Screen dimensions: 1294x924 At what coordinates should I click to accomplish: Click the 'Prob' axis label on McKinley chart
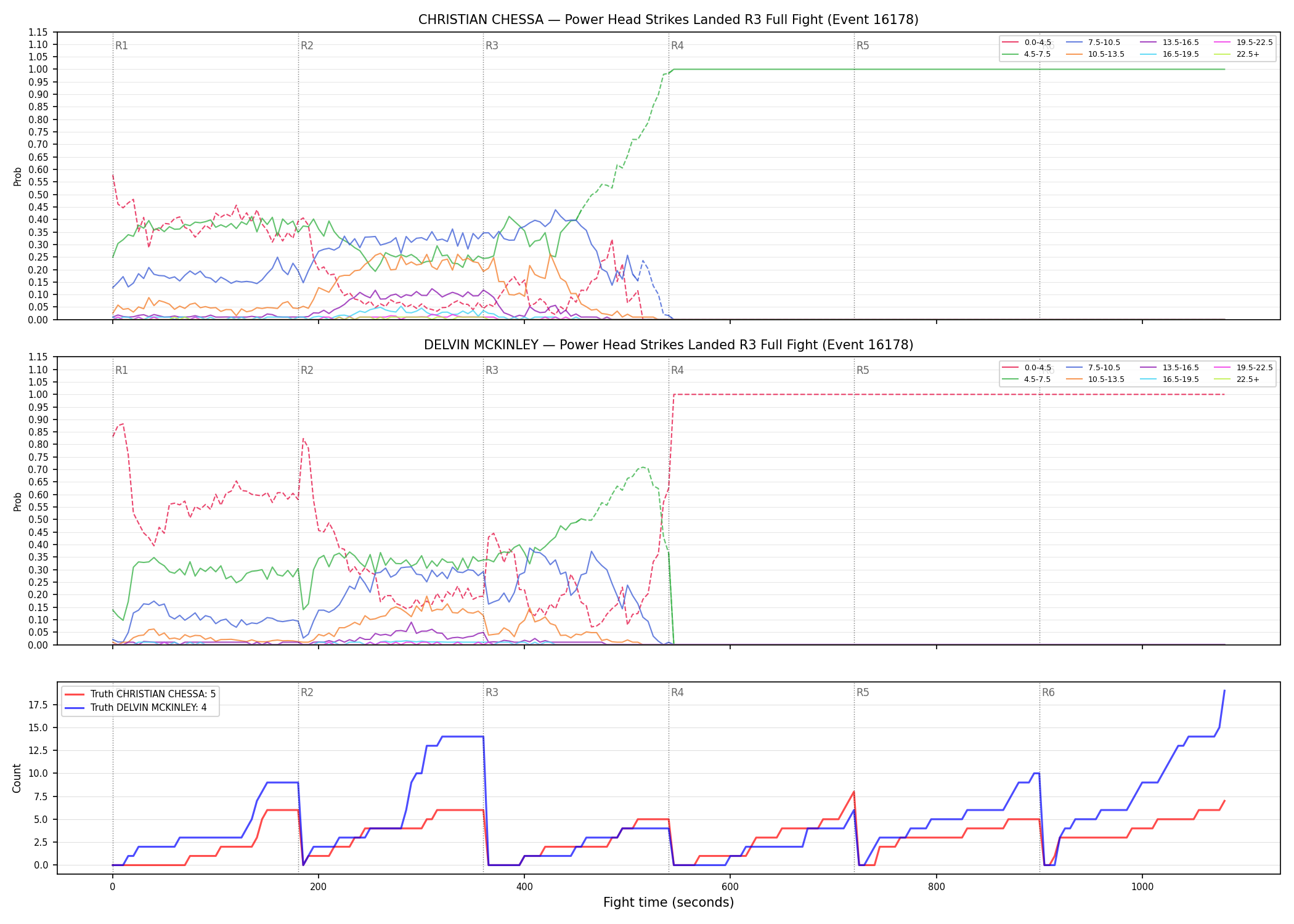17,501
